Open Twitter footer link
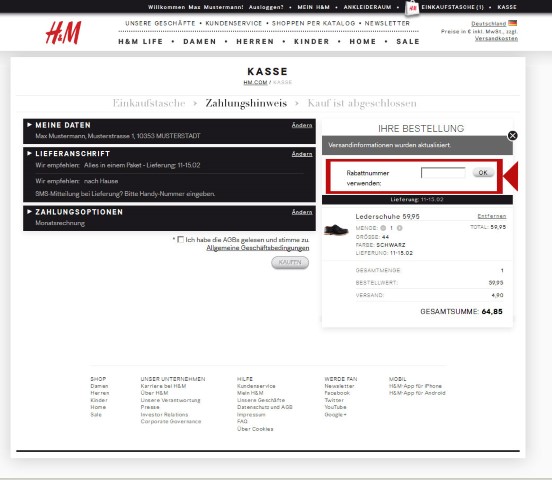The width and height of the screenshot is (552, 480). coord(334,400)
